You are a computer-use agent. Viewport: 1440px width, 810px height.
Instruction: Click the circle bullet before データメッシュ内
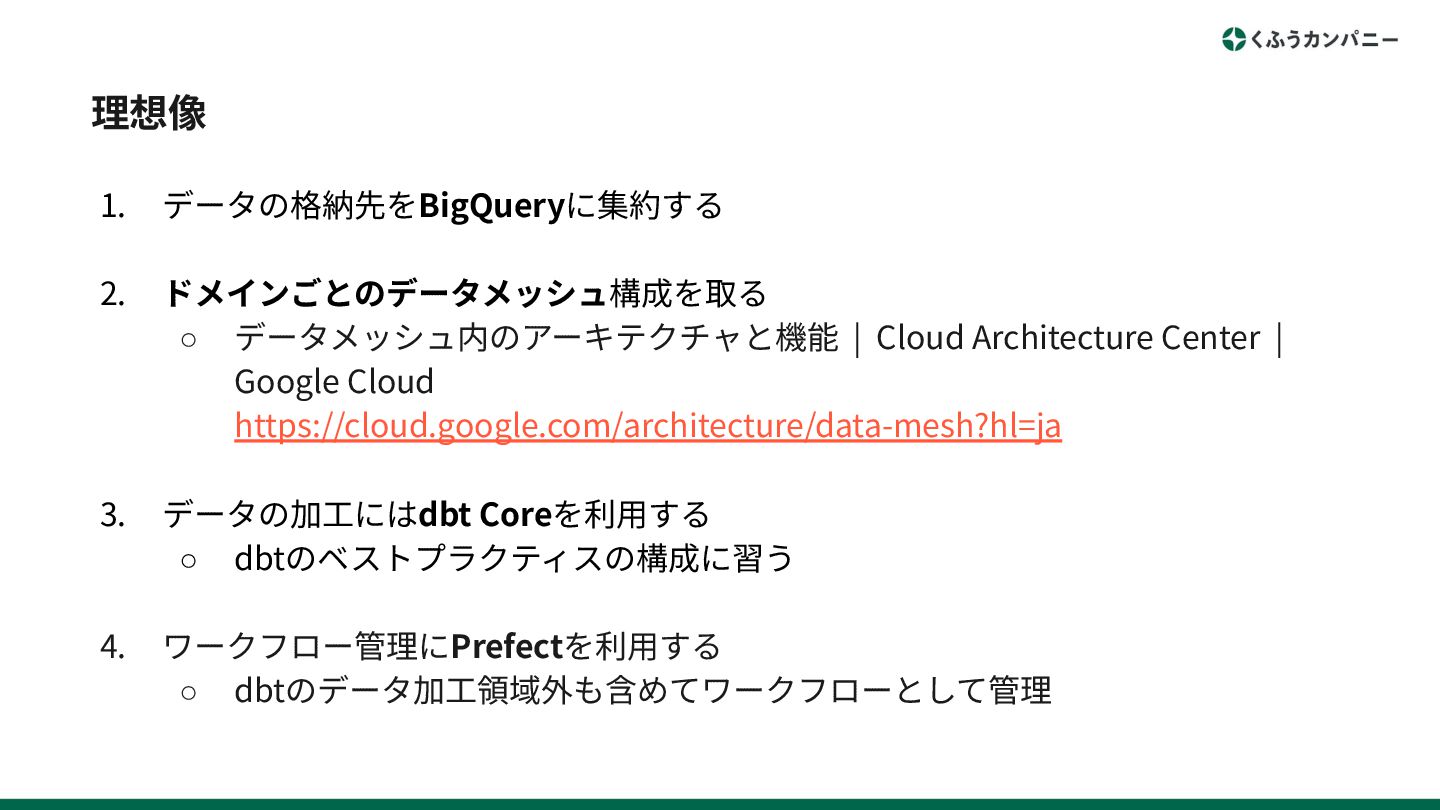[x=189, y=339]
